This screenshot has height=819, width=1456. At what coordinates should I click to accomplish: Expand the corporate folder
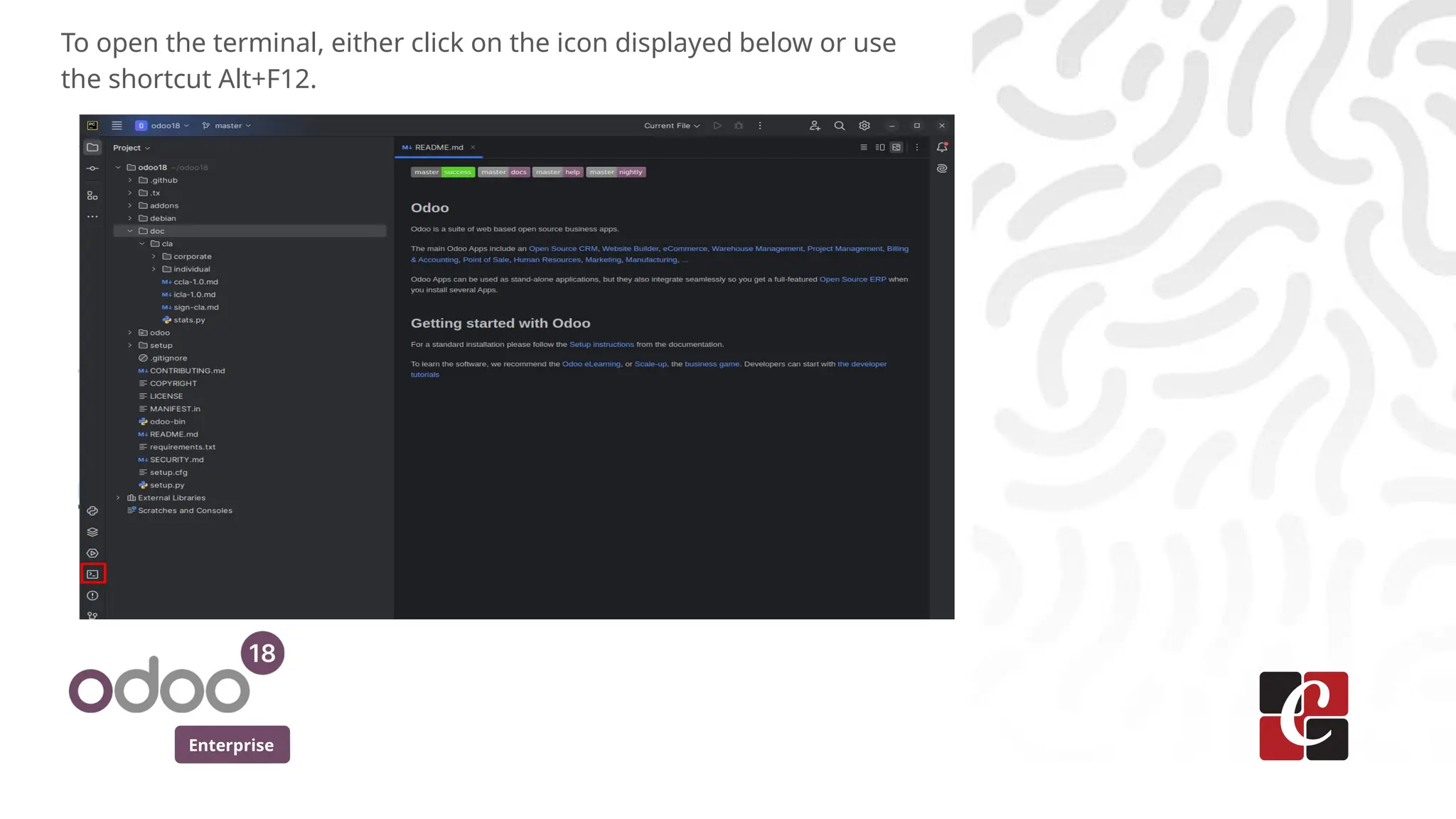point(154,257)
